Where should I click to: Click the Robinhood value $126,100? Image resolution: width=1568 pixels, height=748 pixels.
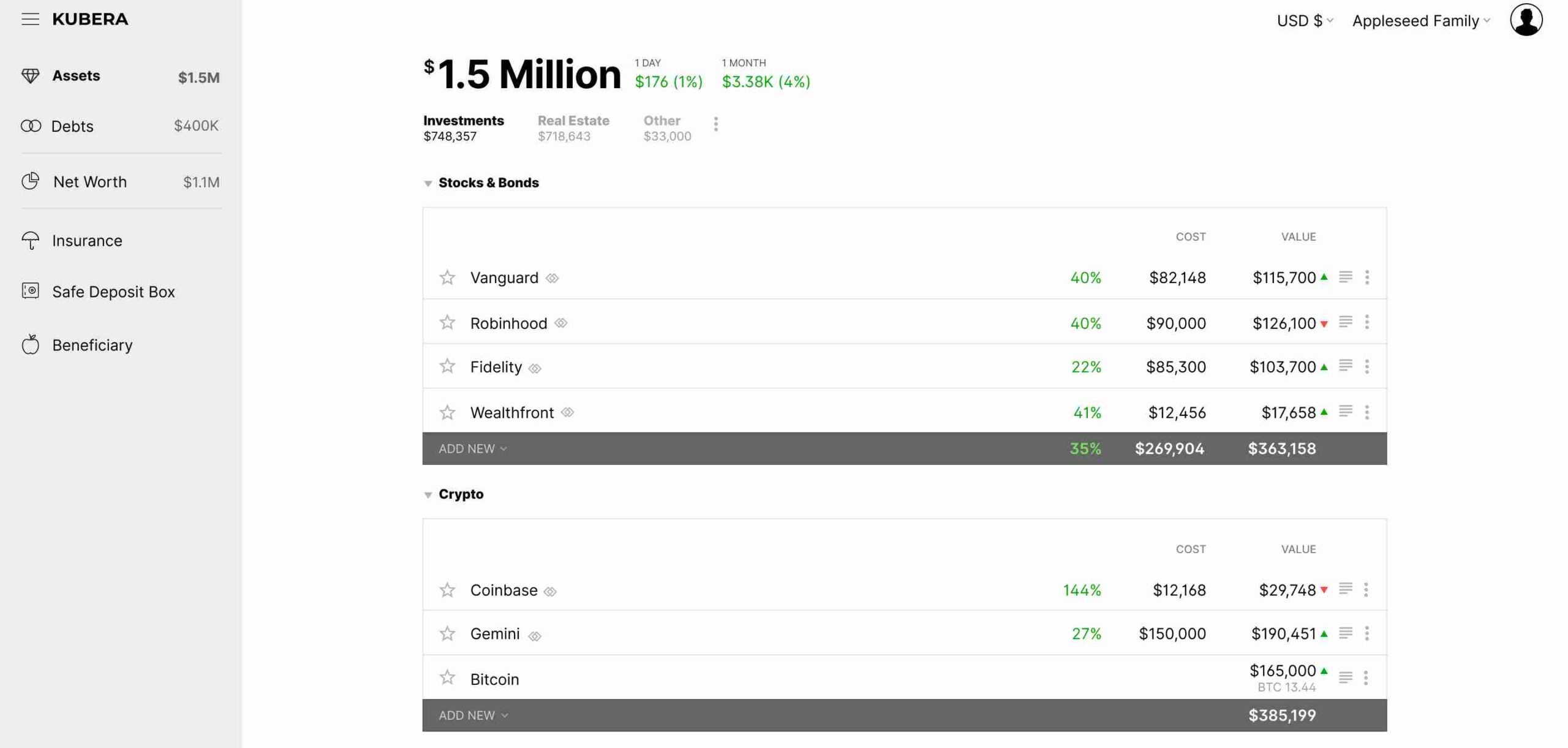tap(1284, 323)
